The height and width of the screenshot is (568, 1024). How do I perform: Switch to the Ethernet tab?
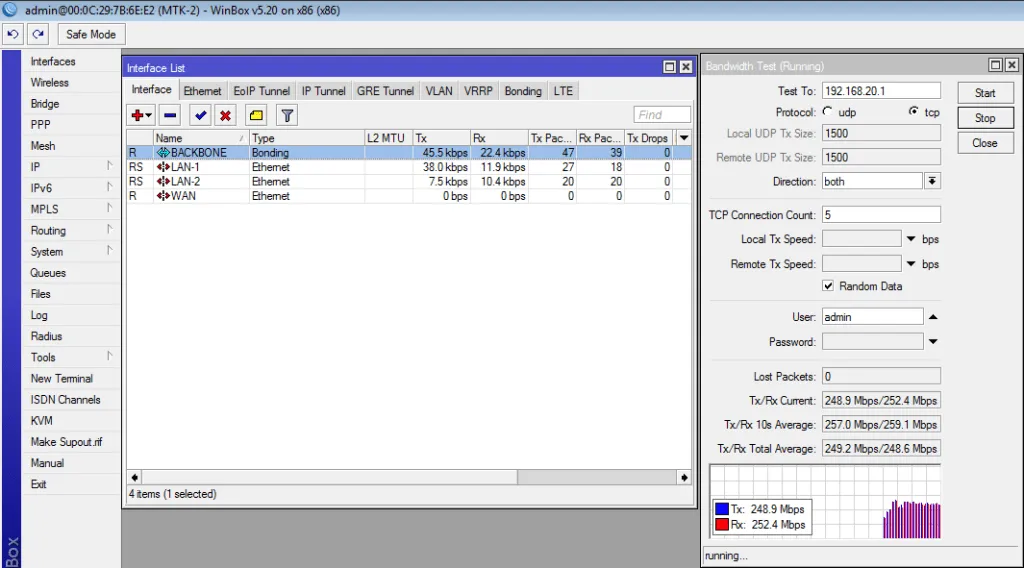click(202, 91)
